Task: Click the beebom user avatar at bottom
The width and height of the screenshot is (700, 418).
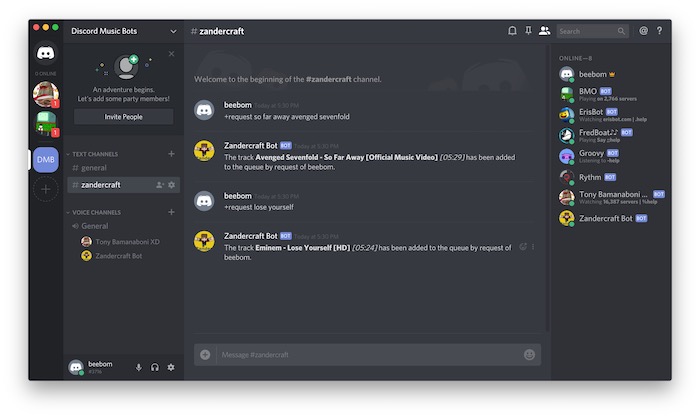Action: [x=76, y=367]
